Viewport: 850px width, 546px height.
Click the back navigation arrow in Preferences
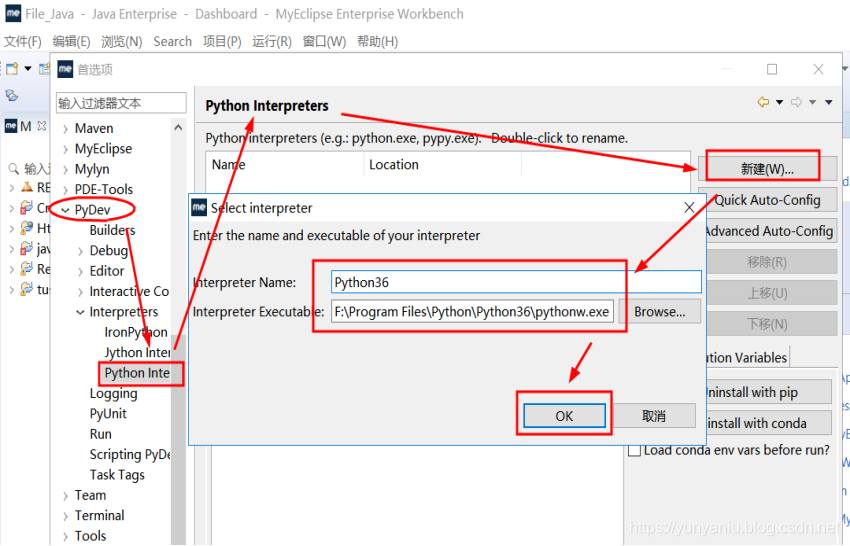click(x=763, y=102)
